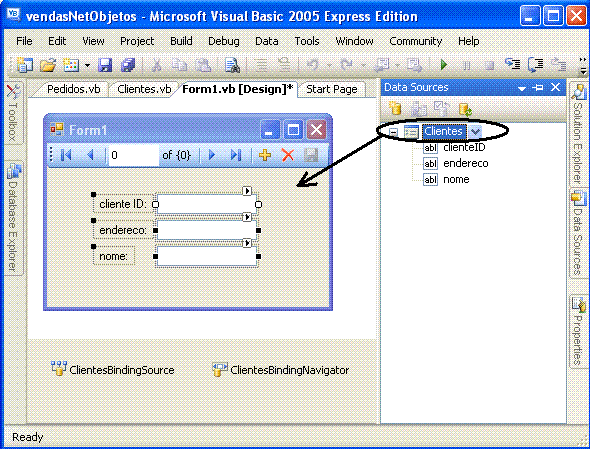Screen dimensions: 590x449
Task: Open Project menu
Action: coord(137,41)
